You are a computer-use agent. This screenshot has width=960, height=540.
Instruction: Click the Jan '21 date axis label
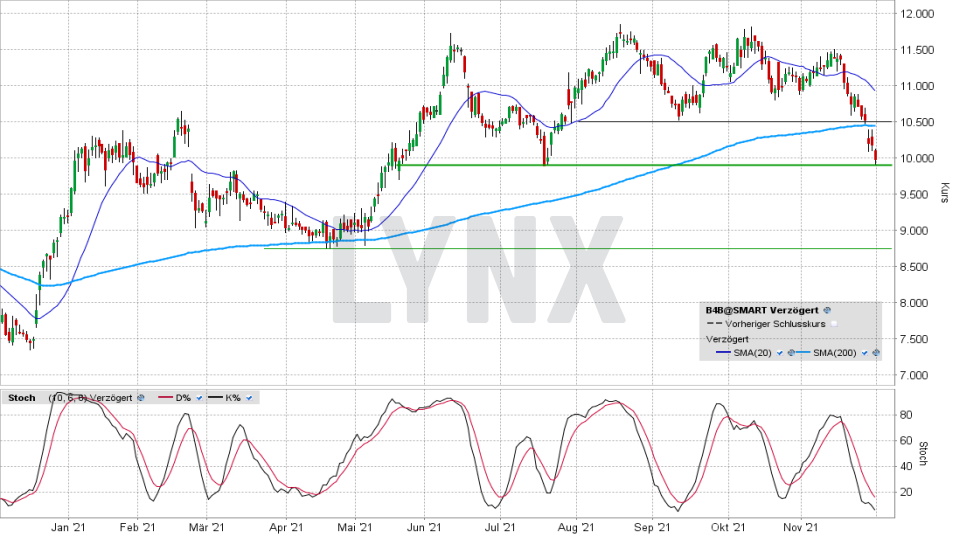pos(68,527)
